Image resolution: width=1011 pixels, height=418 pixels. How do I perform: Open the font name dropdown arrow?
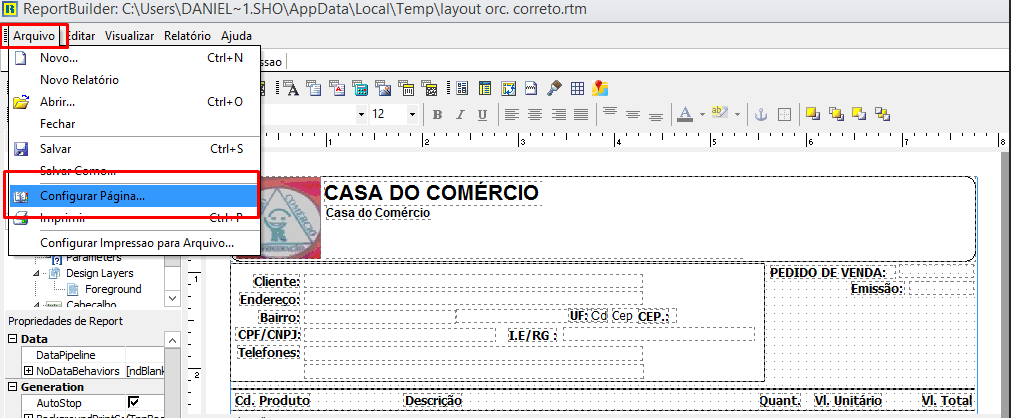tap(361, 114)
